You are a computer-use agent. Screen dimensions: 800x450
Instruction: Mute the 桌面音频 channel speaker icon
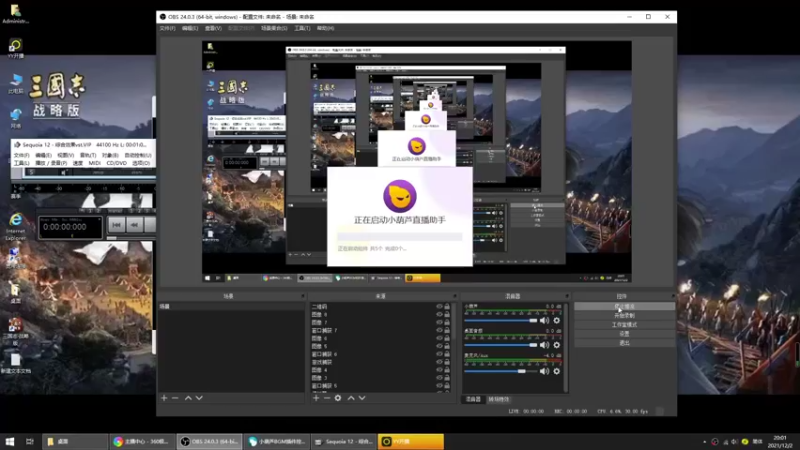pos(544,345)
